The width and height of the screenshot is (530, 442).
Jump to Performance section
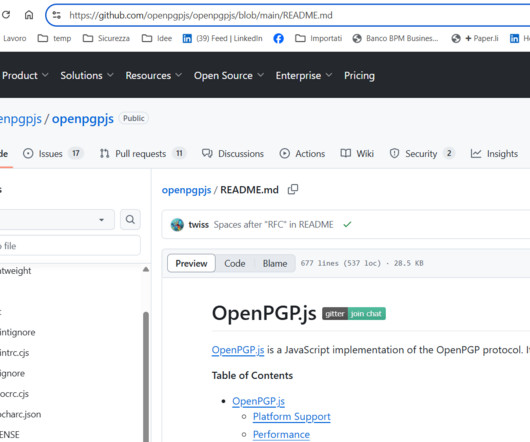click(x=281, y=435)
